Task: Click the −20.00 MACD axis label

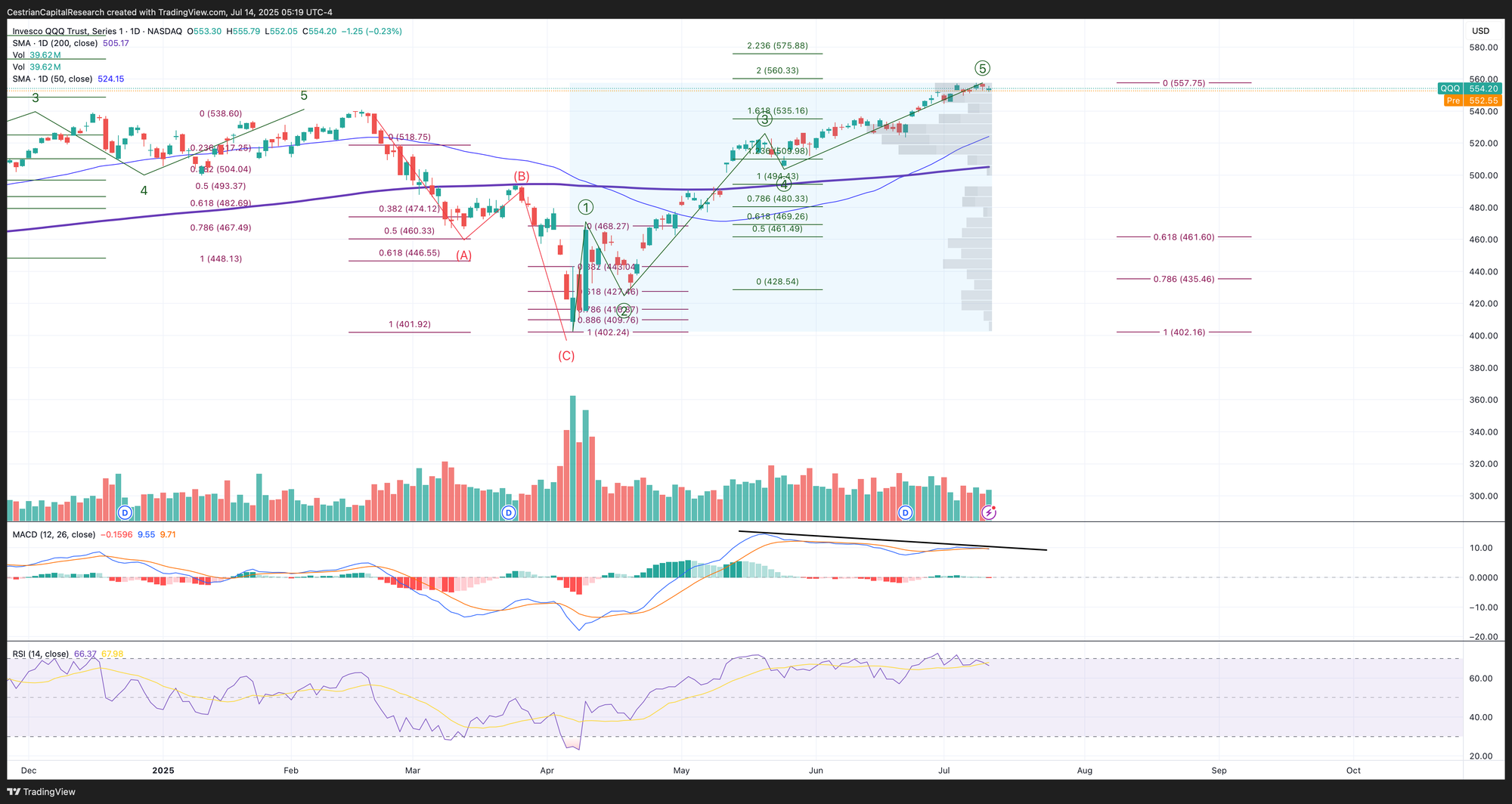Action: [x=1483, y=637]
